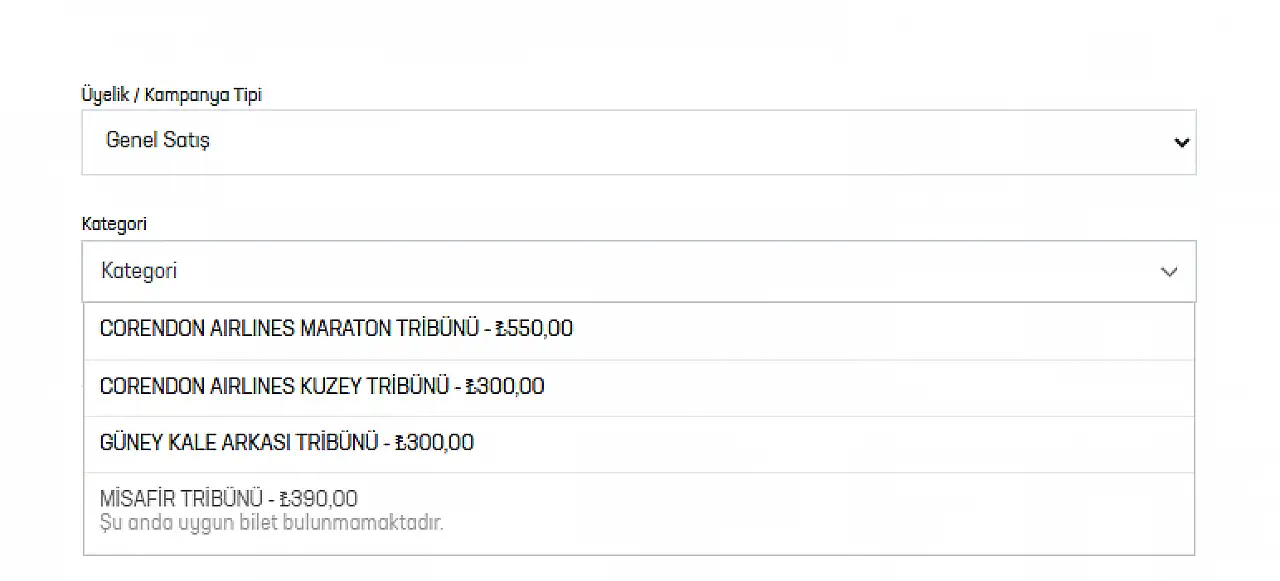The width and height of the screenshot is (1280, 581).
Task: Click the word "KUZEY" in second option
Action: pos(330,387)
